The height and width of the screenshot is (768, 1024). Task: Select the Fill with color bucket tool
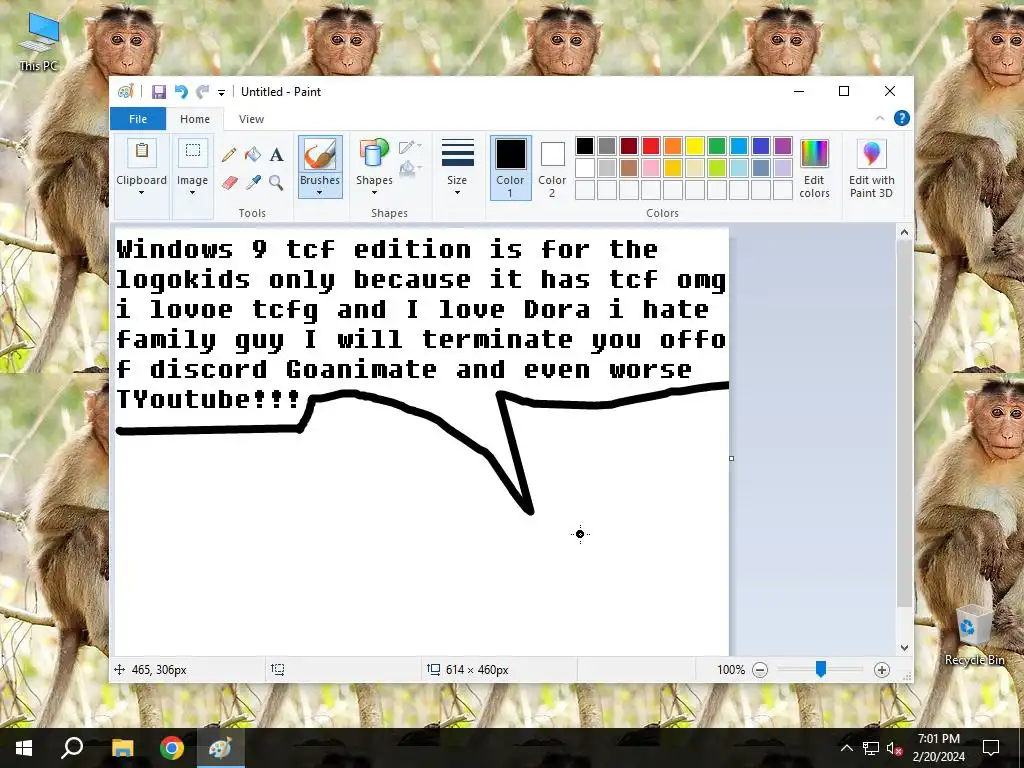click(x=252, y=155)
